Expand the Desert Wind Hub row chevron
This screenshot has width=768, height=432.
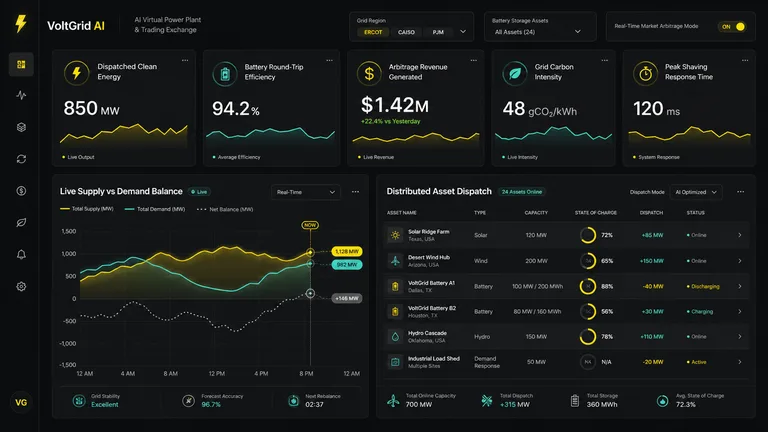(x=740, y=261)
